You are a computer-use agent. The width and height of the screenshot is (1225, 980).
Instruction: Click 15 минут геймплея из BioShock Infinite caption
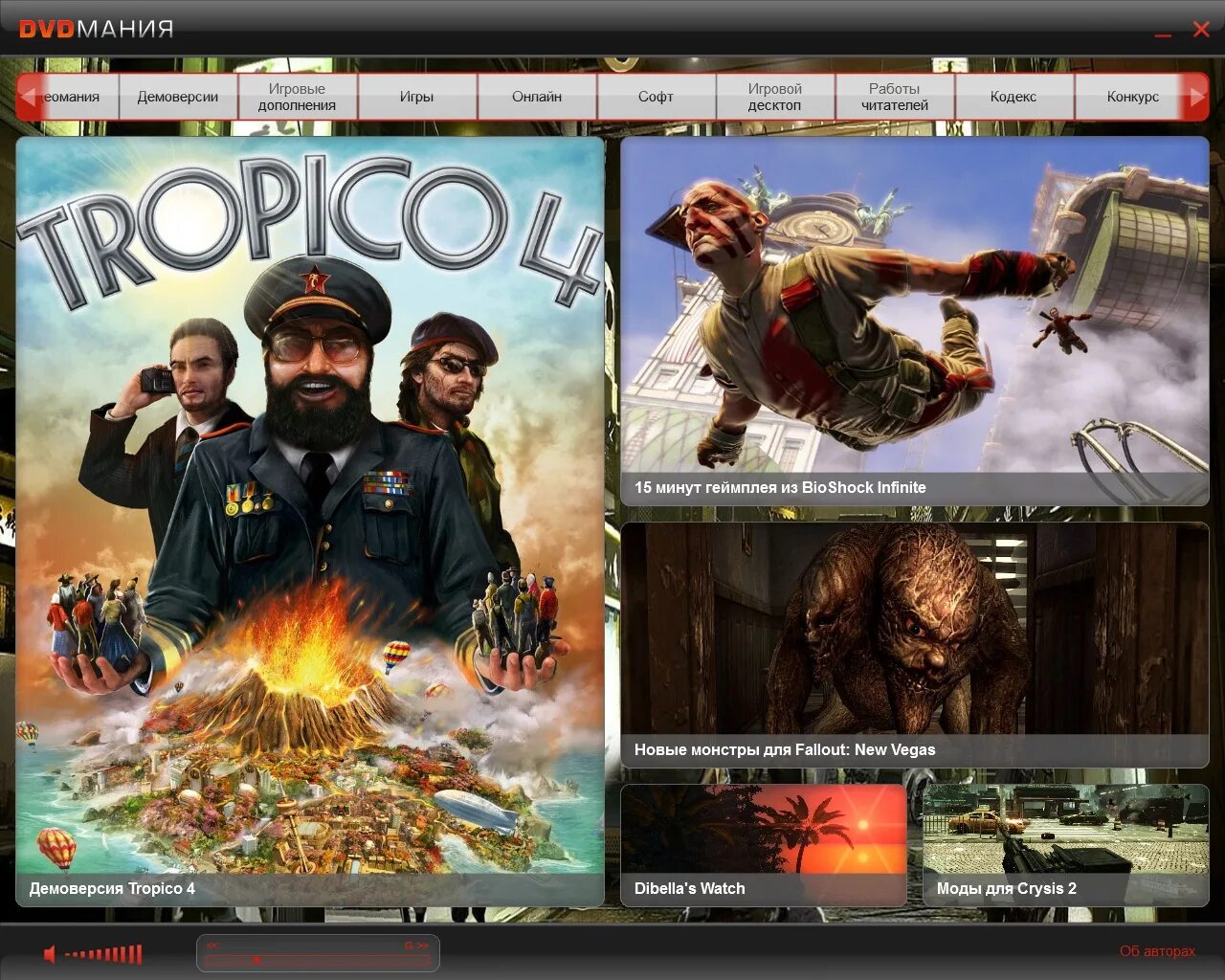(x=780, y=487)
